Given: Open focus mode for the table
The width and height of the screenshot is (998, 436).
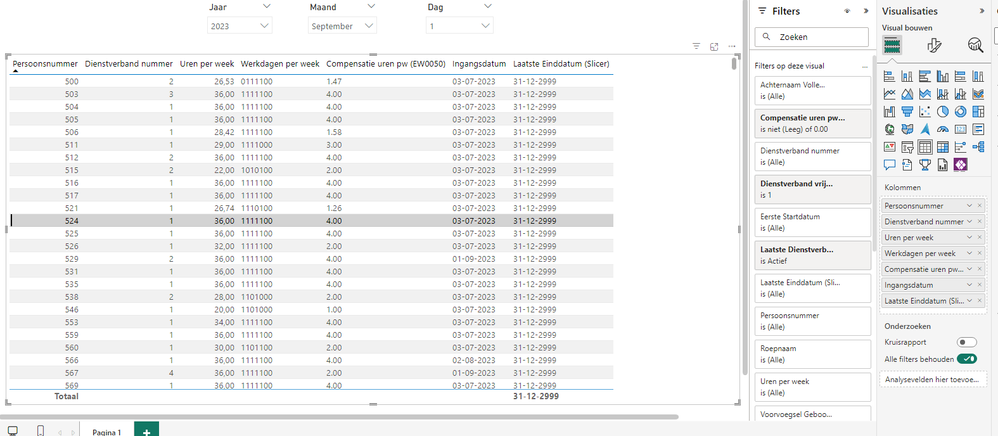Looking at the screenshot, I should (x=714, y=46).
